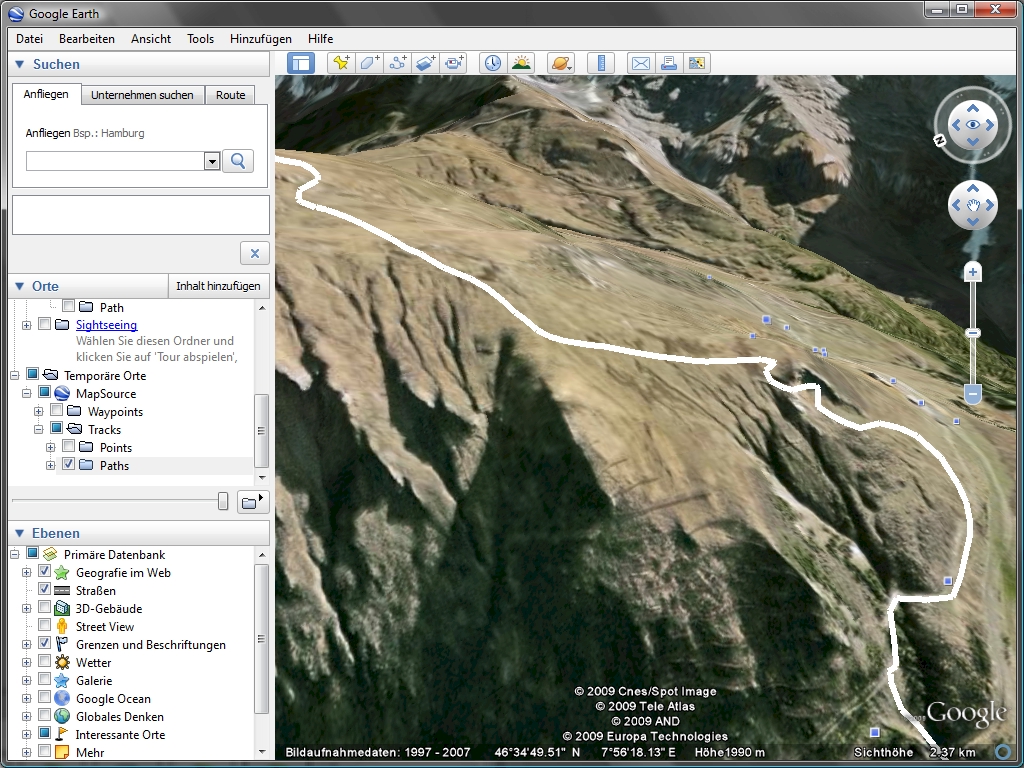1024x768 pixels.
Task: Collapse the Orte panel triangle
Action: point(20,286)
